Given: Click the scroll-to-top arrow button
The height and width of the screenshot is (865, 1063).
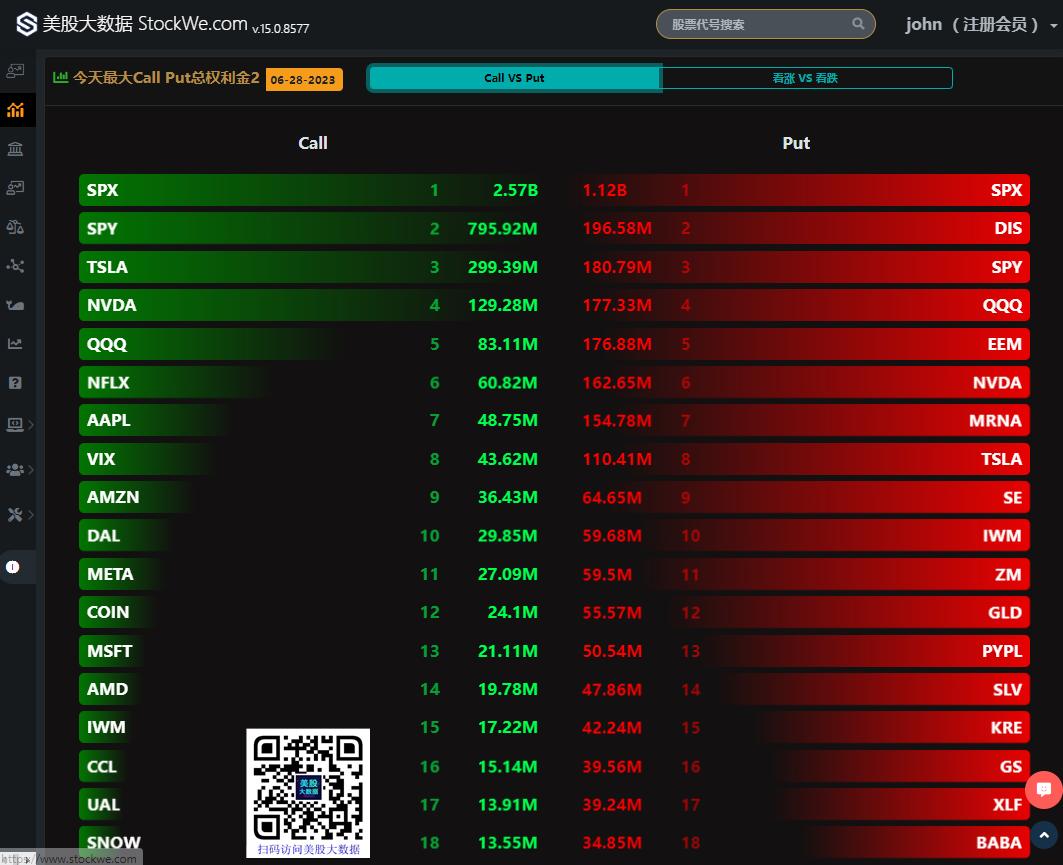Looking at the screenshot, I should tap(1044, 835).
